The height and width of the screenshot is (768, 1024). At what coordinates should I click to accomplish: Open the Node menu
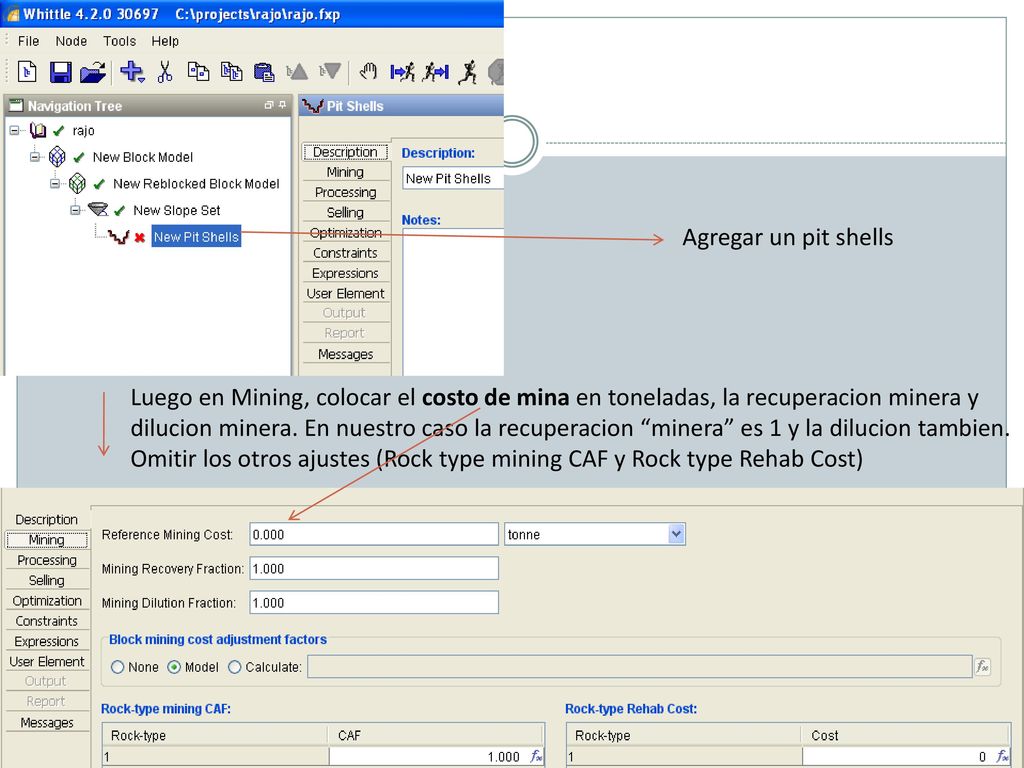(x=71, y=41)
